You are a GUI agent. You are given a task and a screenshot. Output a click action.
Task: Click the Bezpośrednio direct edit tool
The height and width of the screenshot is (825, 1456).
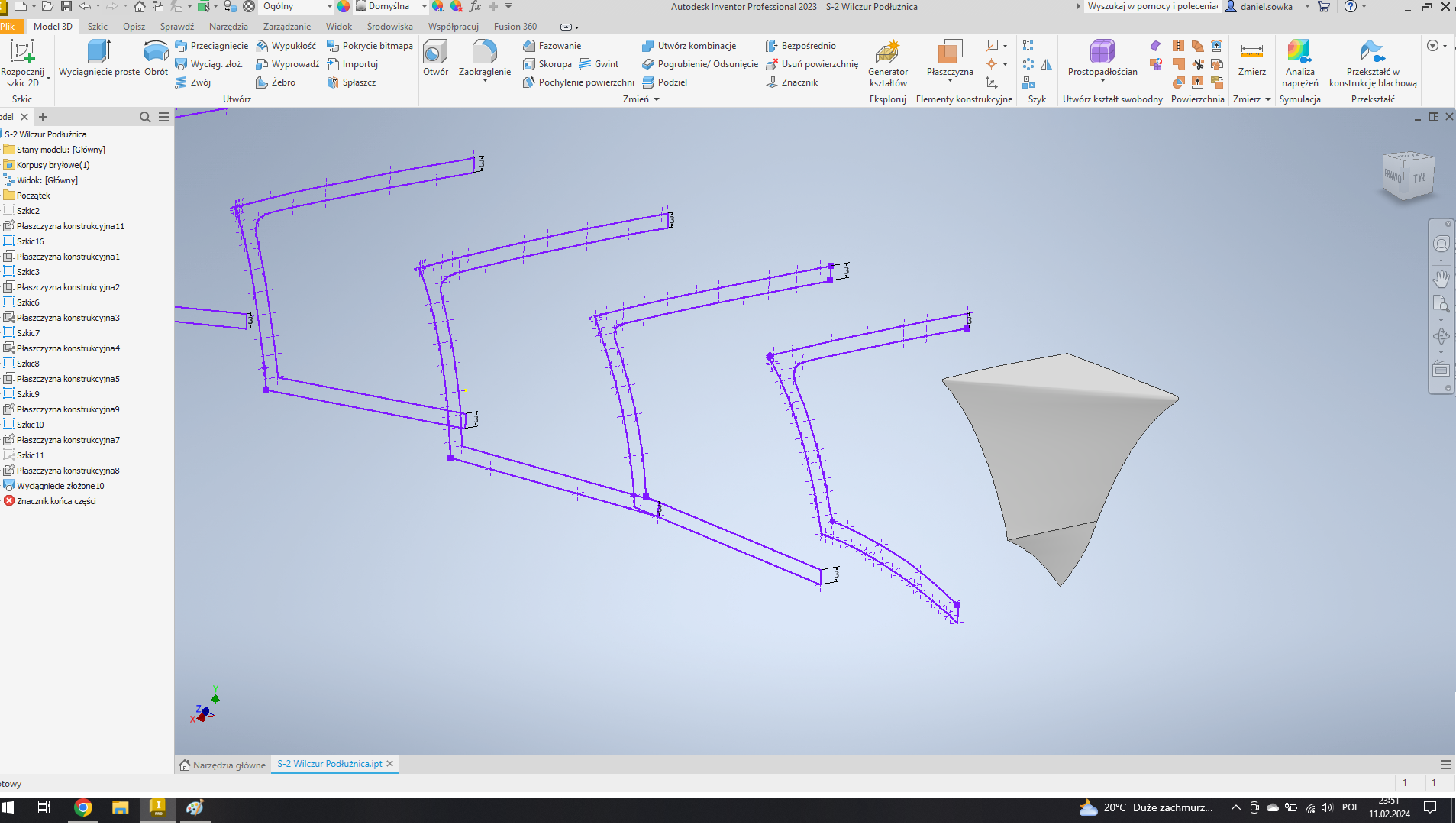tap(801, 46)
